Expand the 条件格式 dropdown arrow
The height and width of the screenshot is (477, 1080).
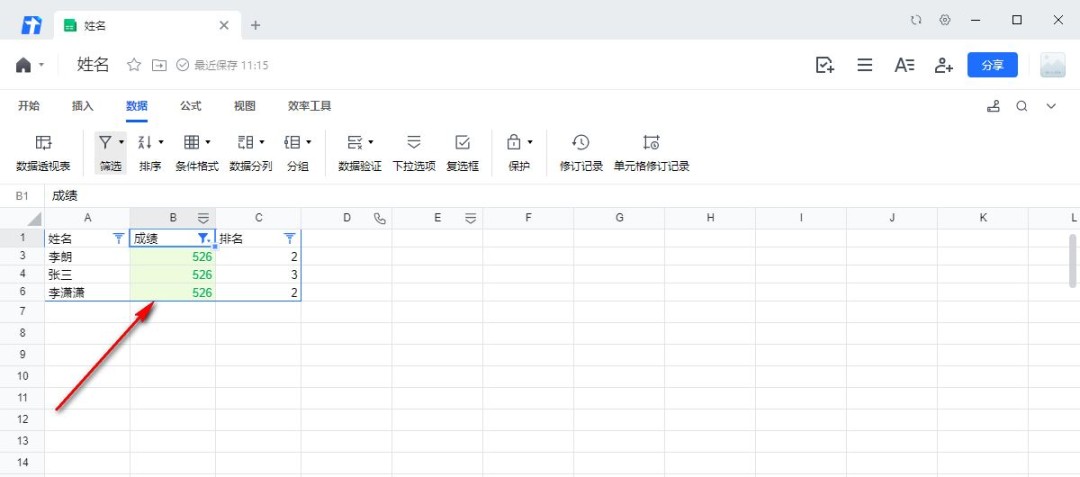coord(208,142)
